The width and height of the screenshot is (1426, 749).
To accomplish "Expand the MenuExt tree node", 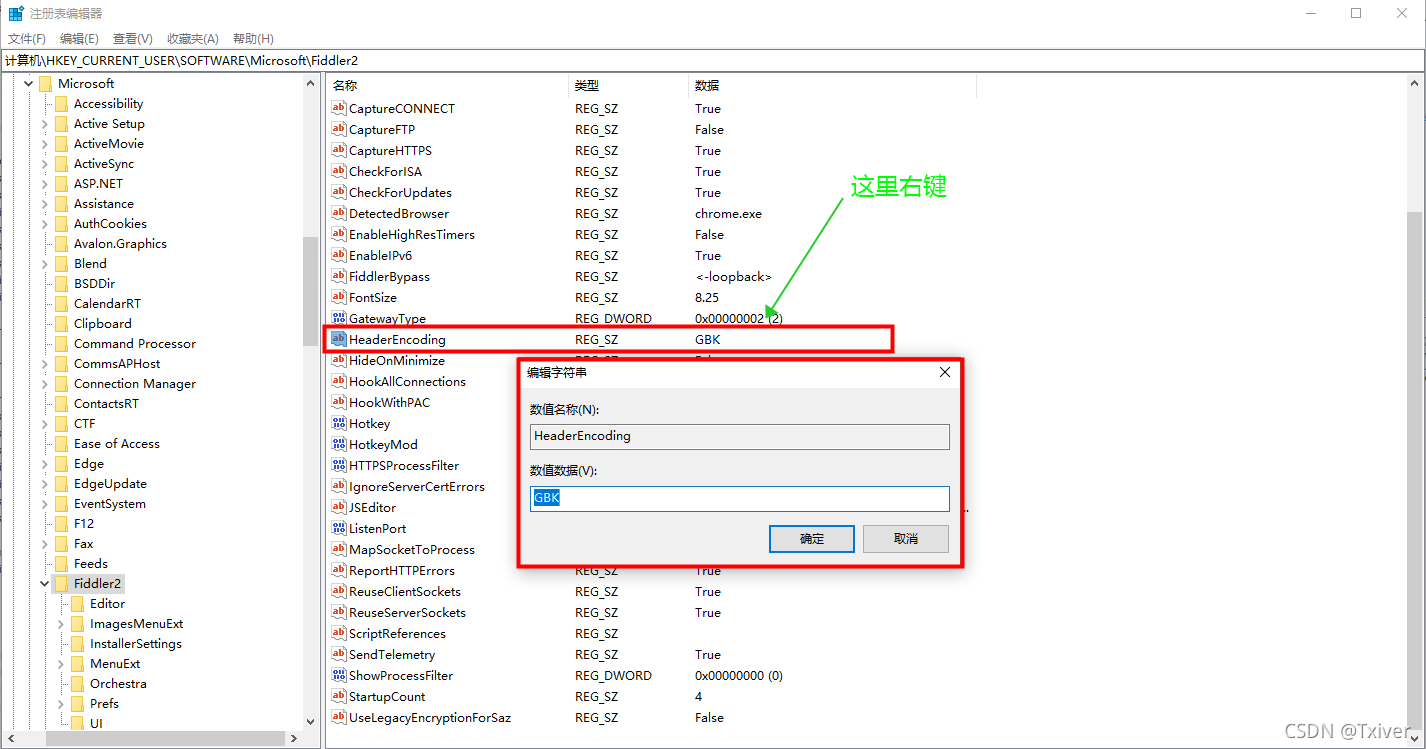I will pos(61,663).
